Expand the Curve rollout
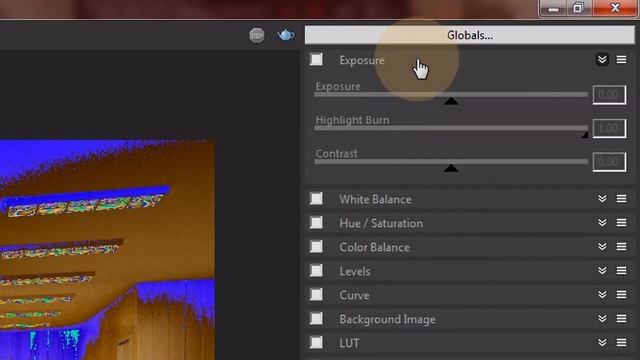 [602, 295]
